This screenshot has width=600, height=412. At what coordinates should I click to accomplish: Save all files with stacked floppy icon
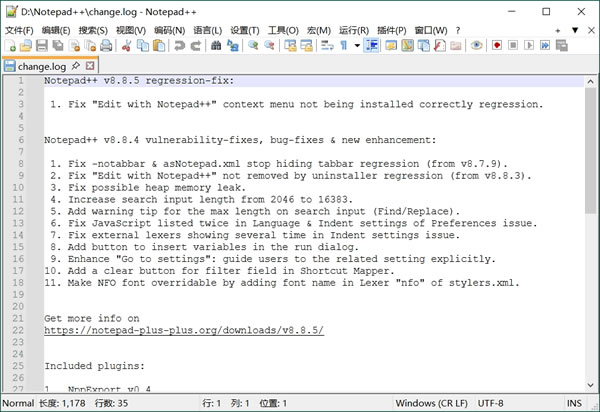coord(58,46)
